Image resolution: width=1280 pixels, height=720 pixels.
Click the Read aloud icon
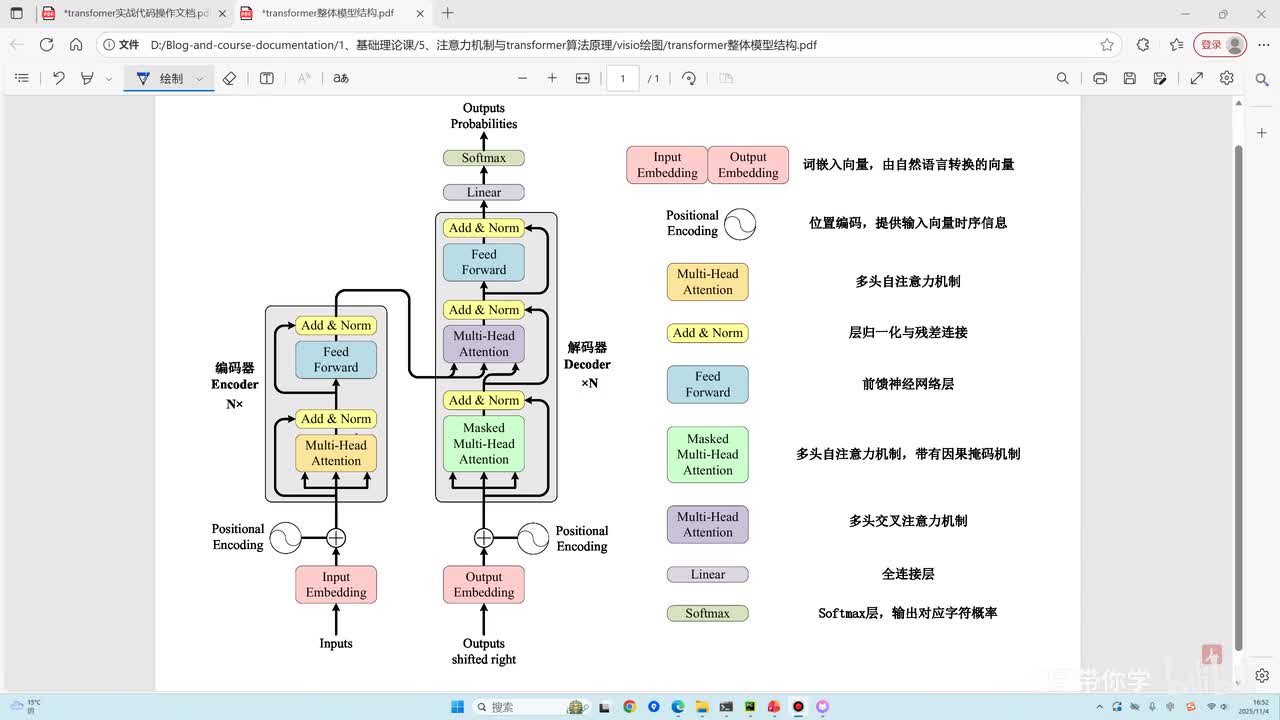[x=305, y=78]
